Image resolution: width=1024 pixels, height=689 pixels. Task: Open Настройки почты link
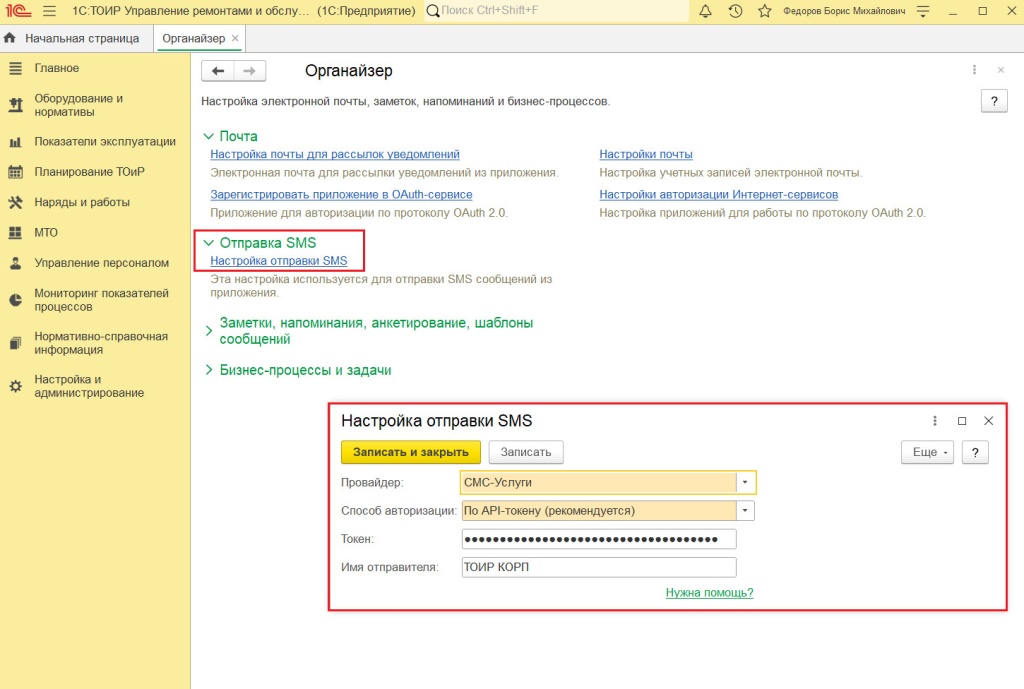(x=646, y=154)
